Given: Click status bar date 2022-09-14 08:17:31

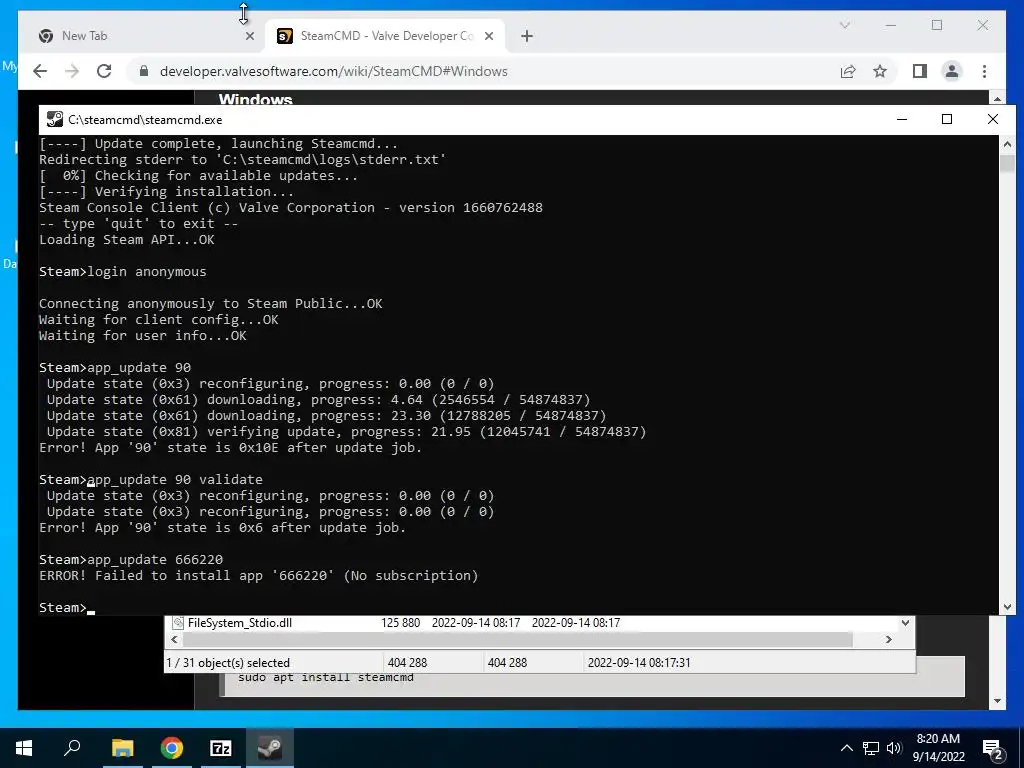Looking at the screenshot, I should coord(639,662).
